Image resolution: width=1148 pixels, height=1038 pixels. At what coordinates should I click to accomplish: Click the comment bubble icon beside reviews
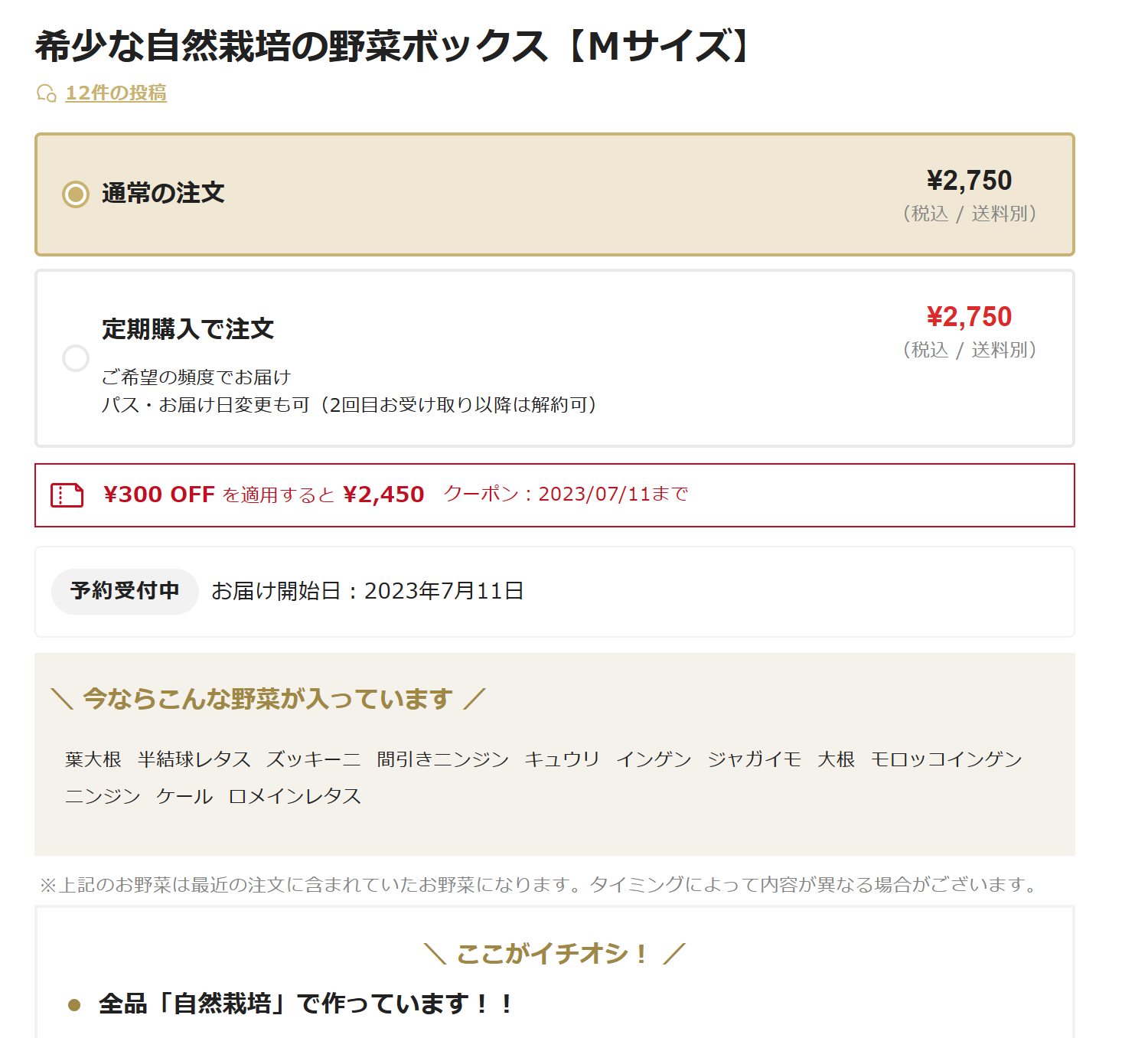pos(46,93)
